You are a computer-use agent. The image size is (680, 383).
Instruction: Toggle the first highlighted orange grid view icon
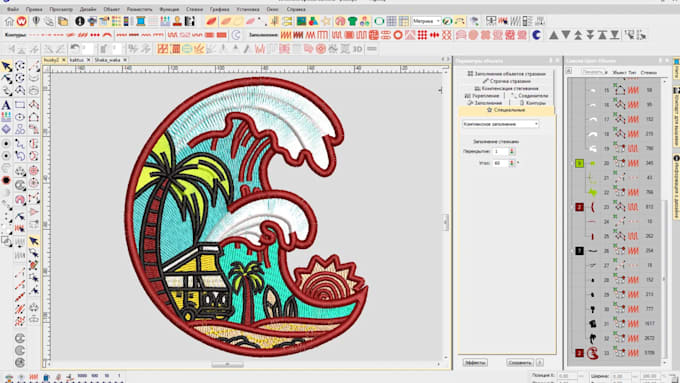(163, 49)
